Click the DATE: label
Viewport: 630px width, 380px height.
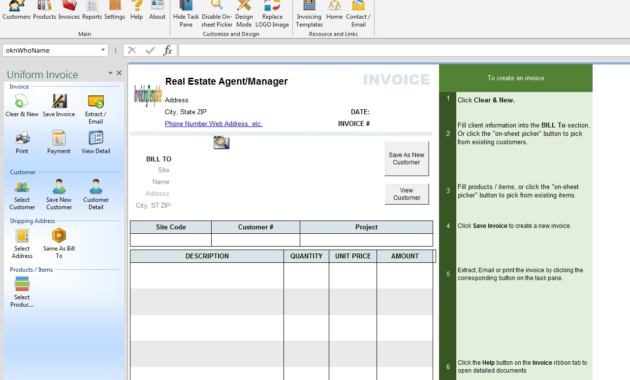[360, 112]
